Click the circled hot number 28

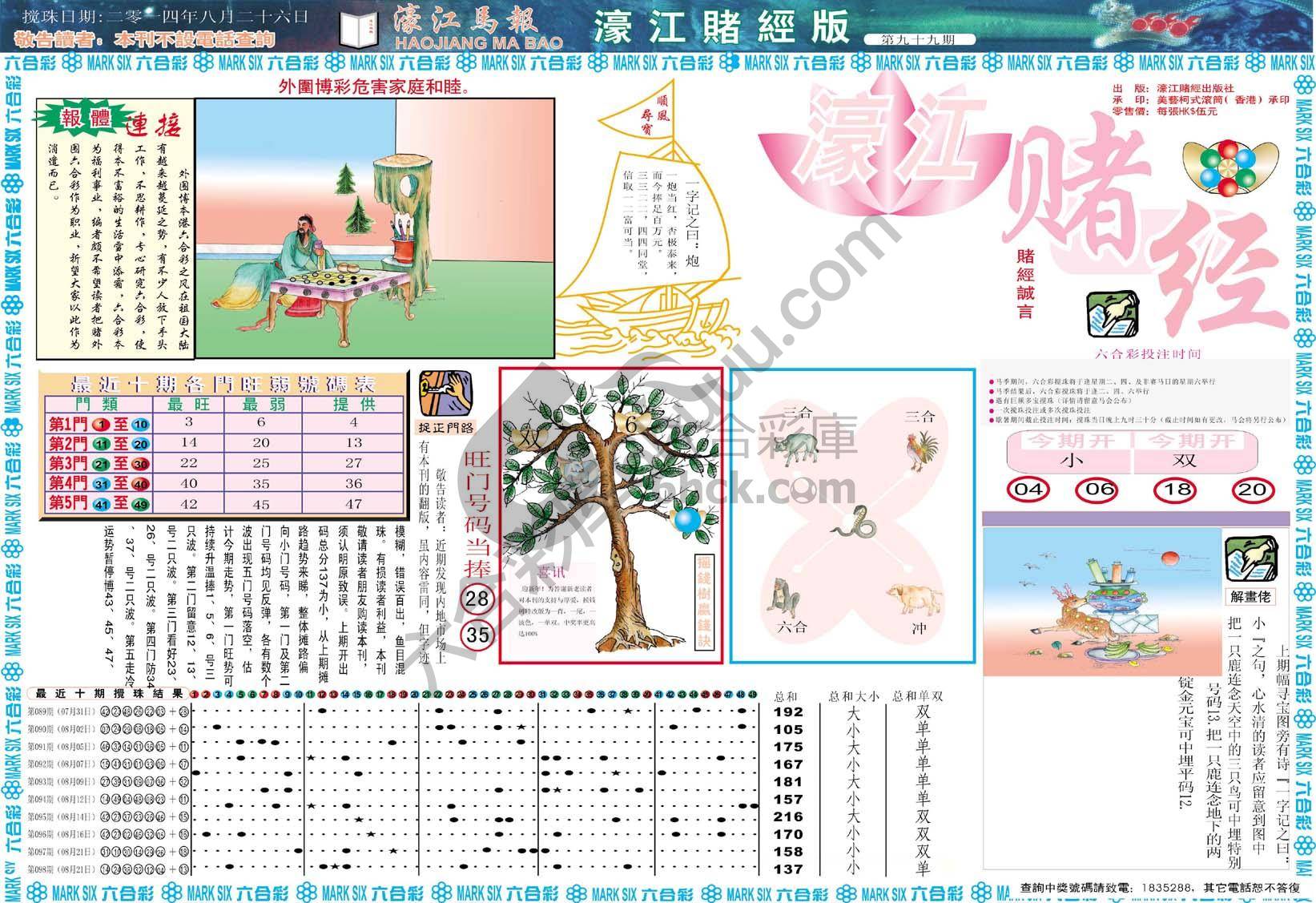pyautogui.click(x=477, y=599)
